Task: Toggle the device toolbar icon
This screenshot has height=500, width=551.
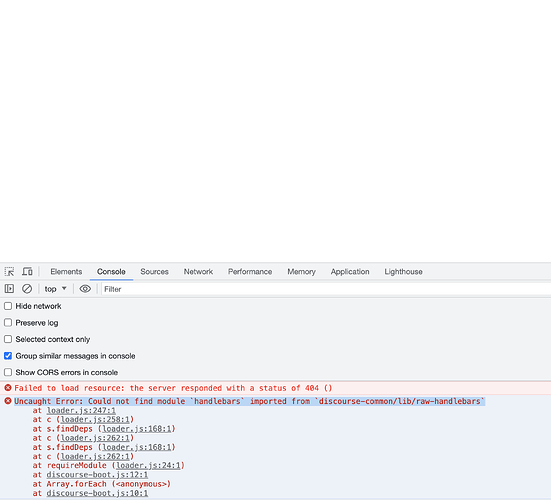Action: (27, 272)
